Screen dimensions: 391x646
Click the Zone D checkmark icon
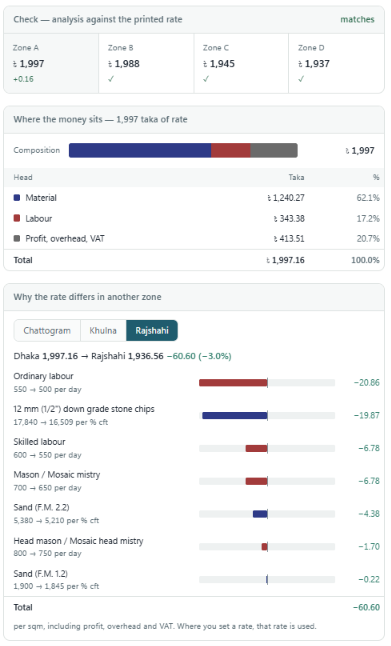point(301,79)
